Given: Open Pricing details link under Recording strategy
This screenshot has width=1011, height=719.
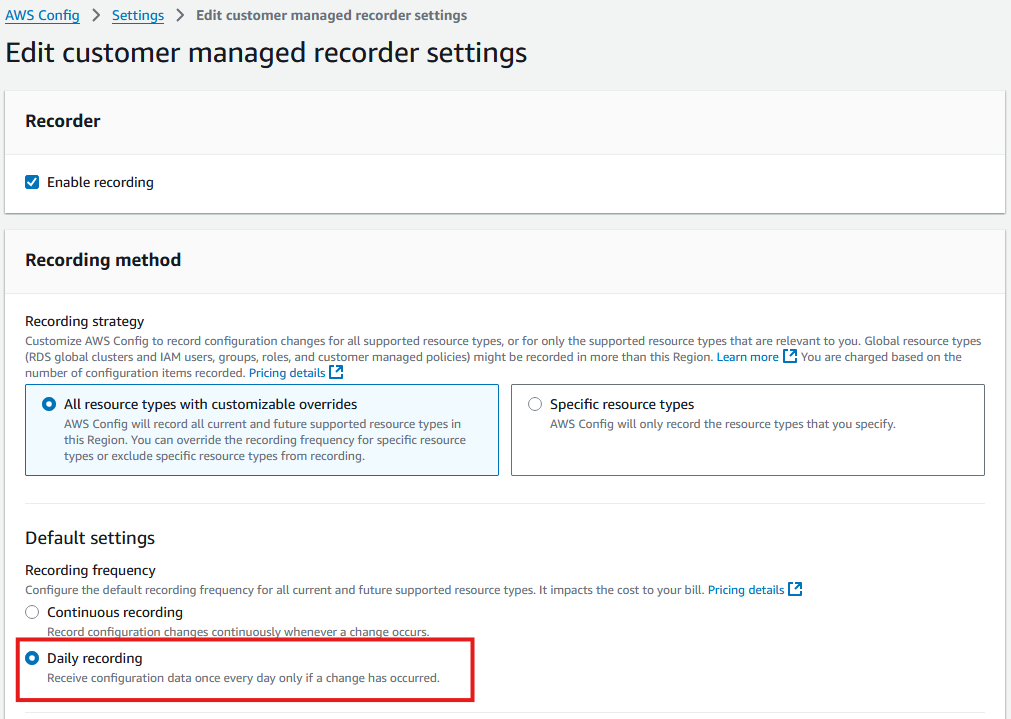Looking at the screenshot, I should click(287, 373).
